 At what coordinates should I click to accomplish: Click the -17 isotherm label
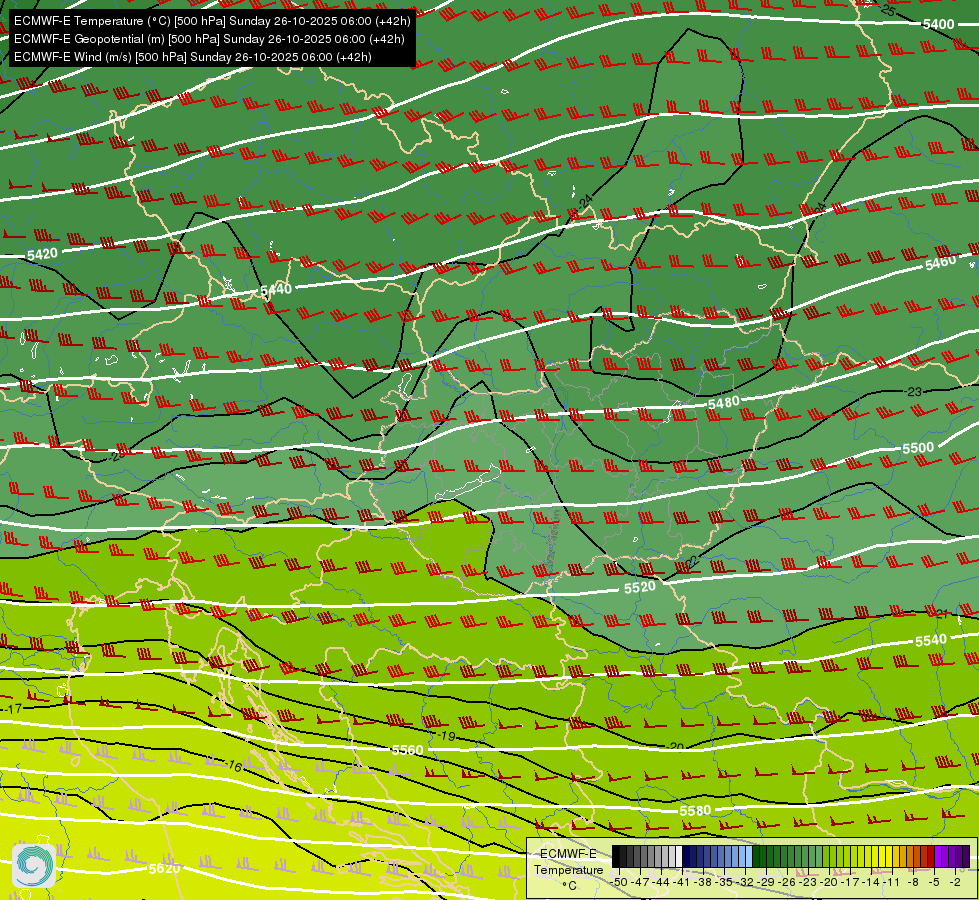pos(14,708)
